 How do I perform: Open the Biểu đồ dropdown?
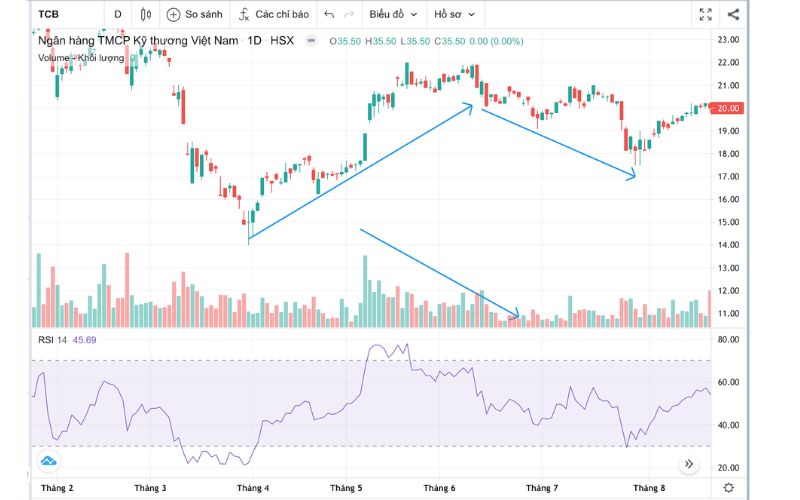coord(391,15)
